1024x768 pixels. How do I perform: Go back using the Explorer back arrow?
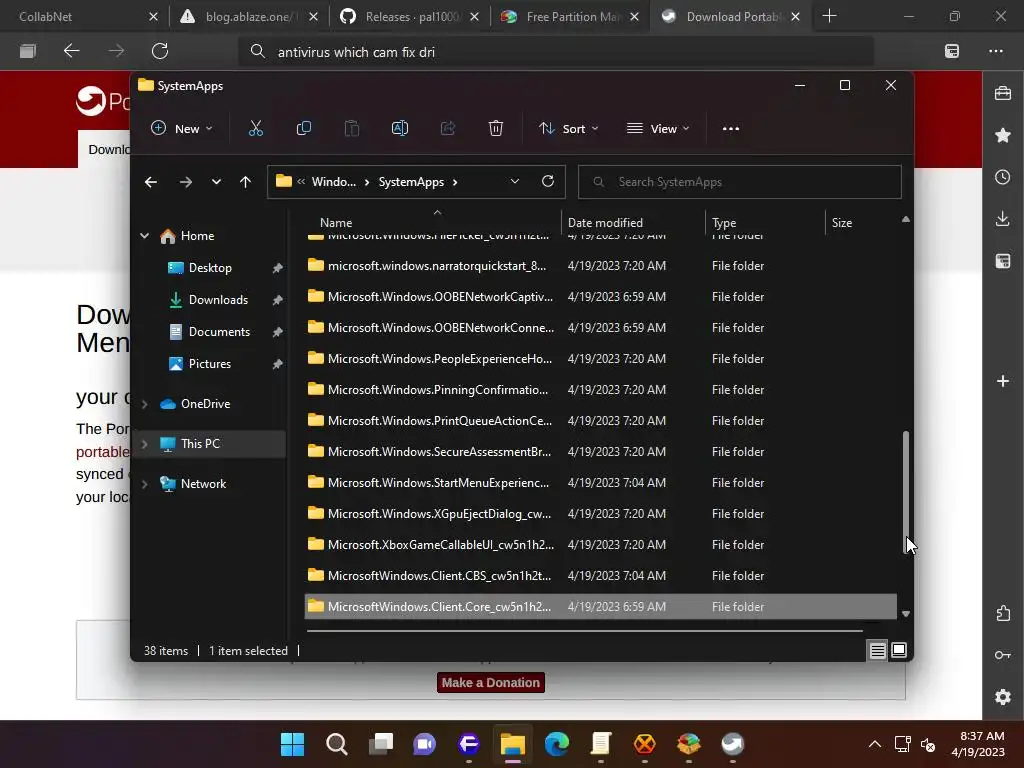click(x=151, y=182)
